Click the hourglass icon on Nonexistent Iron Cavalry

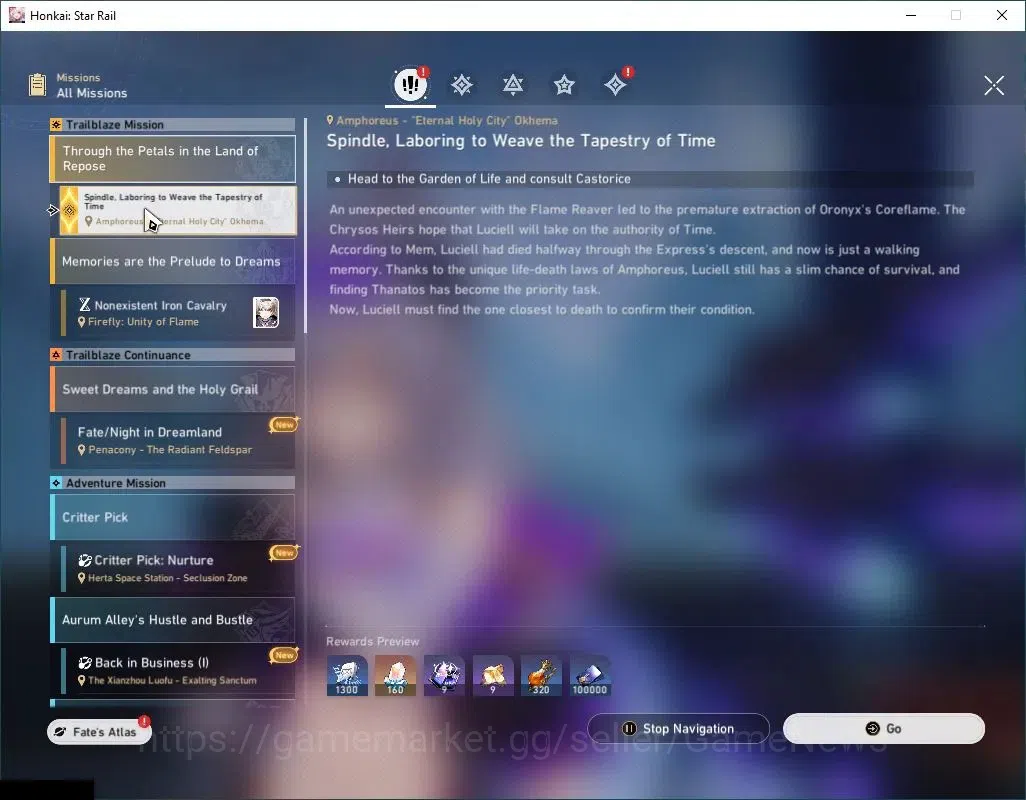coord(84,305)
